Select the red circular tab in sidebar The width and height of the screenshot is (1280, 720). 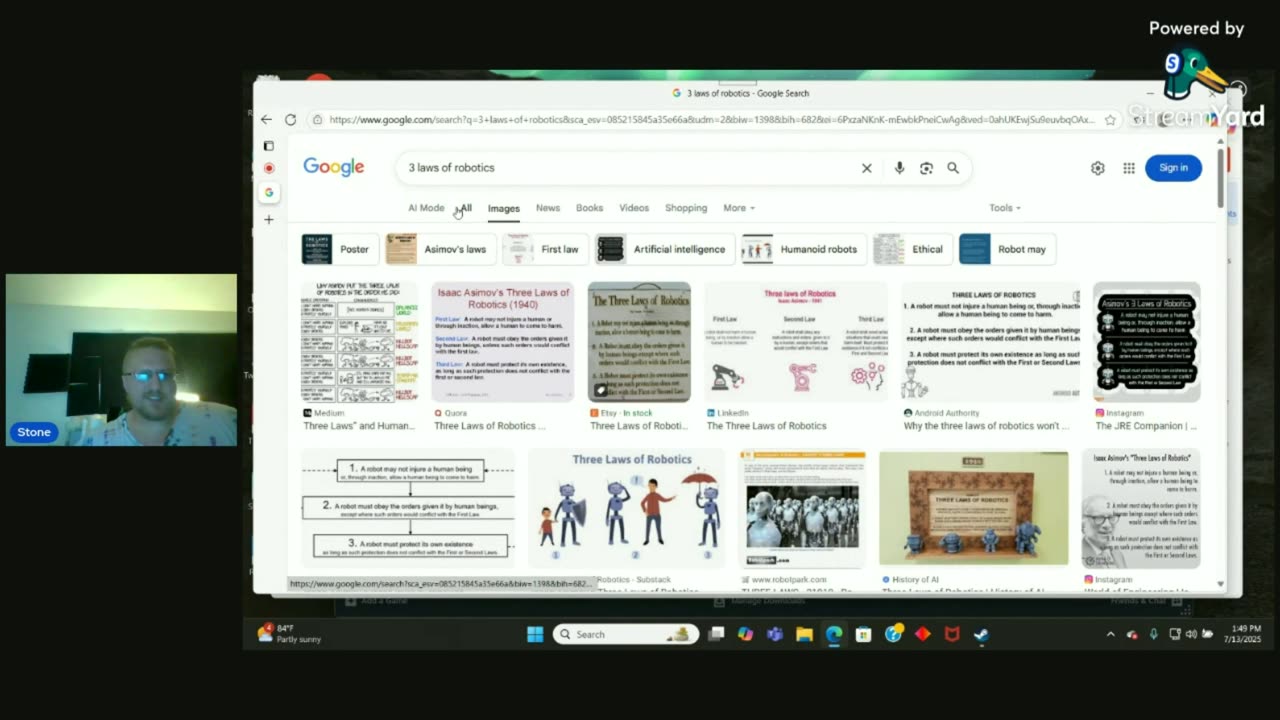tap(268, 168)
